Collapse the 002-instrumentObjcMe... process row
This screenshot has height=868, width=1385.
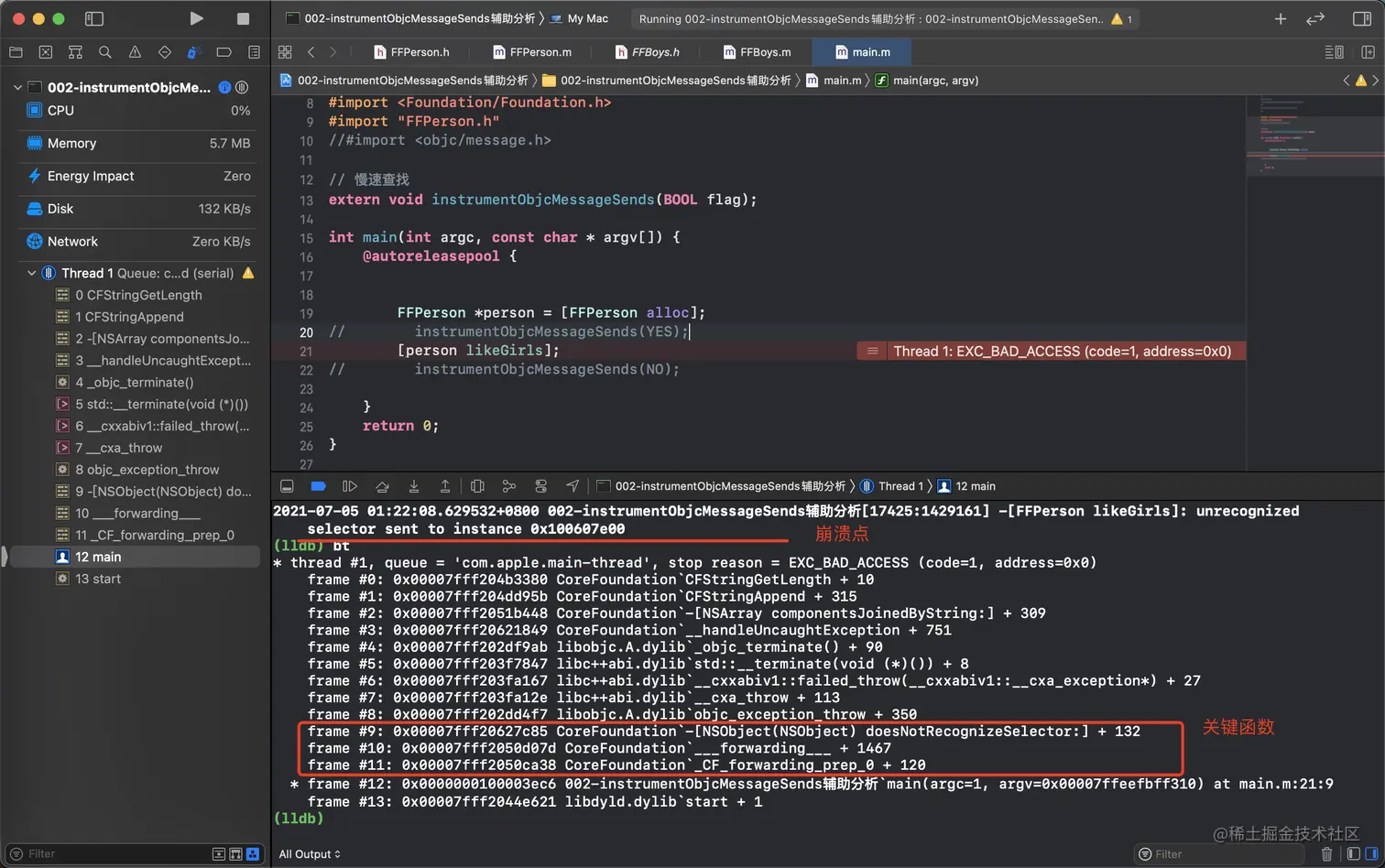click(17, 88)
